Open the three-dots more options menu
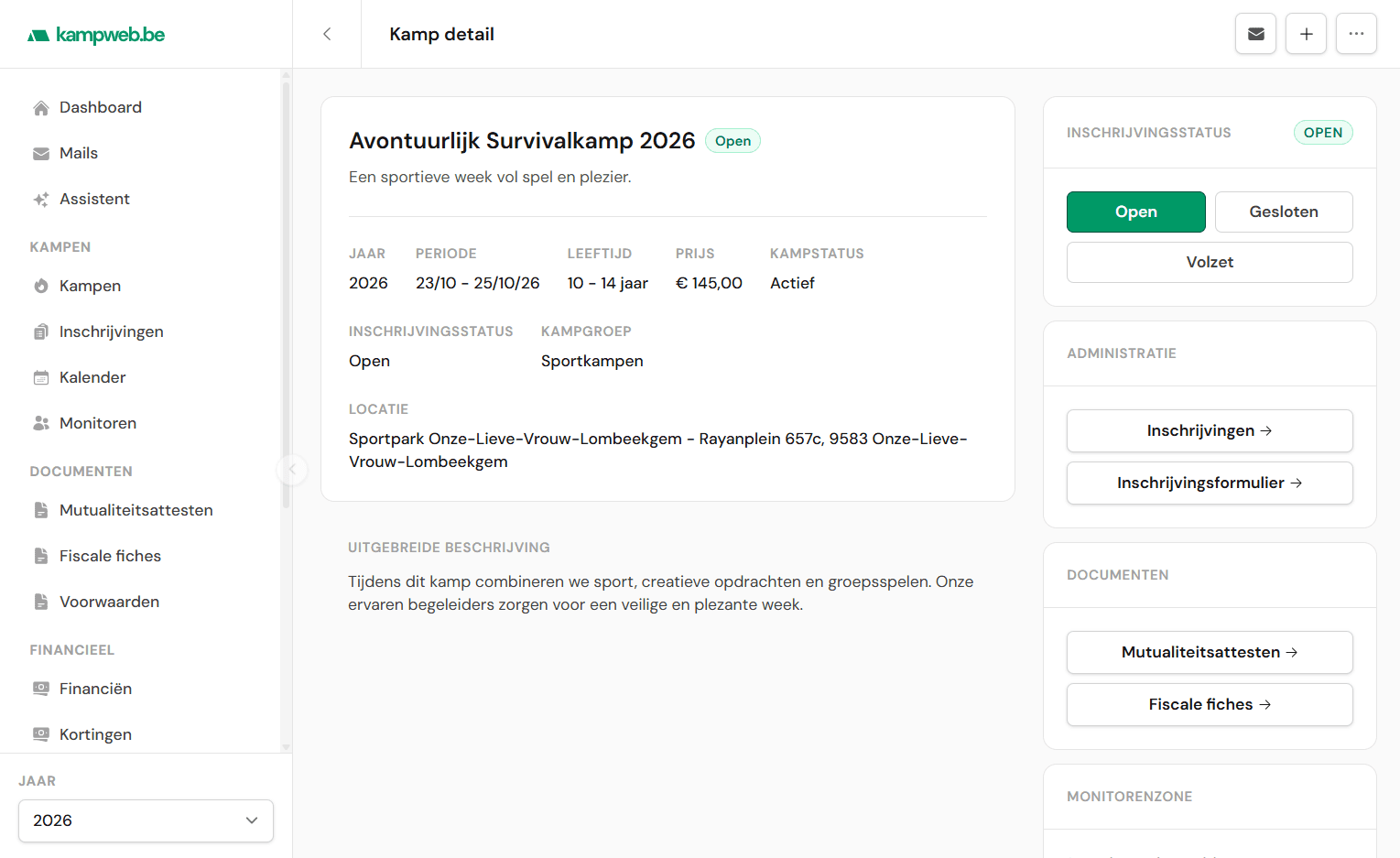Image resolution: width=1400 pixels, height=858 pixels. point(1356,34)
